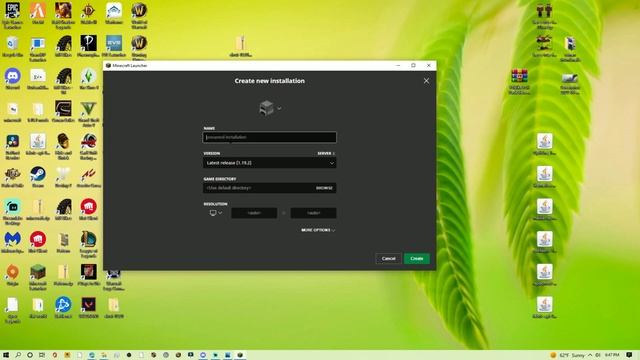Expand More Options in the installation dialog

[318, 230]
